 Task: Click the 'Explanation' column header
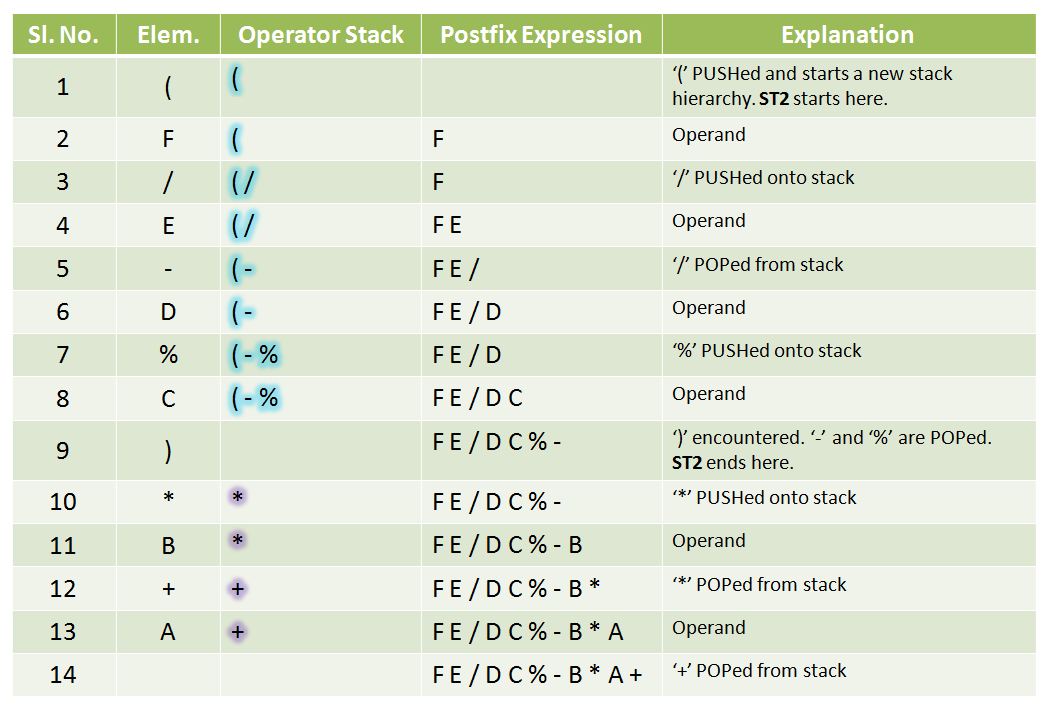pos(848,35)
